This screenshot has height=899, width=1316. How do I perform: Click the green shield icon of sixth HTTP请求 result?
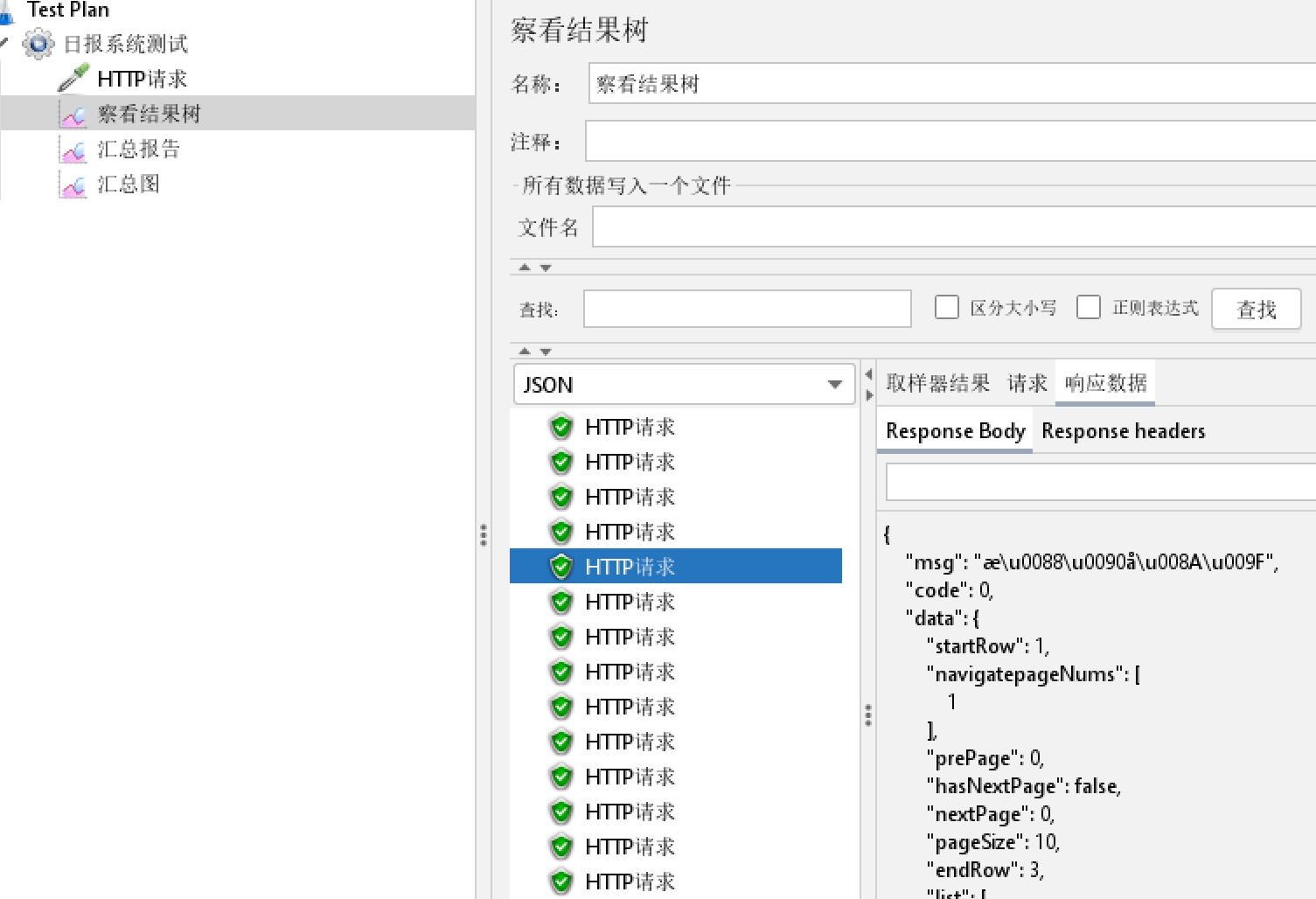[561, 602]
